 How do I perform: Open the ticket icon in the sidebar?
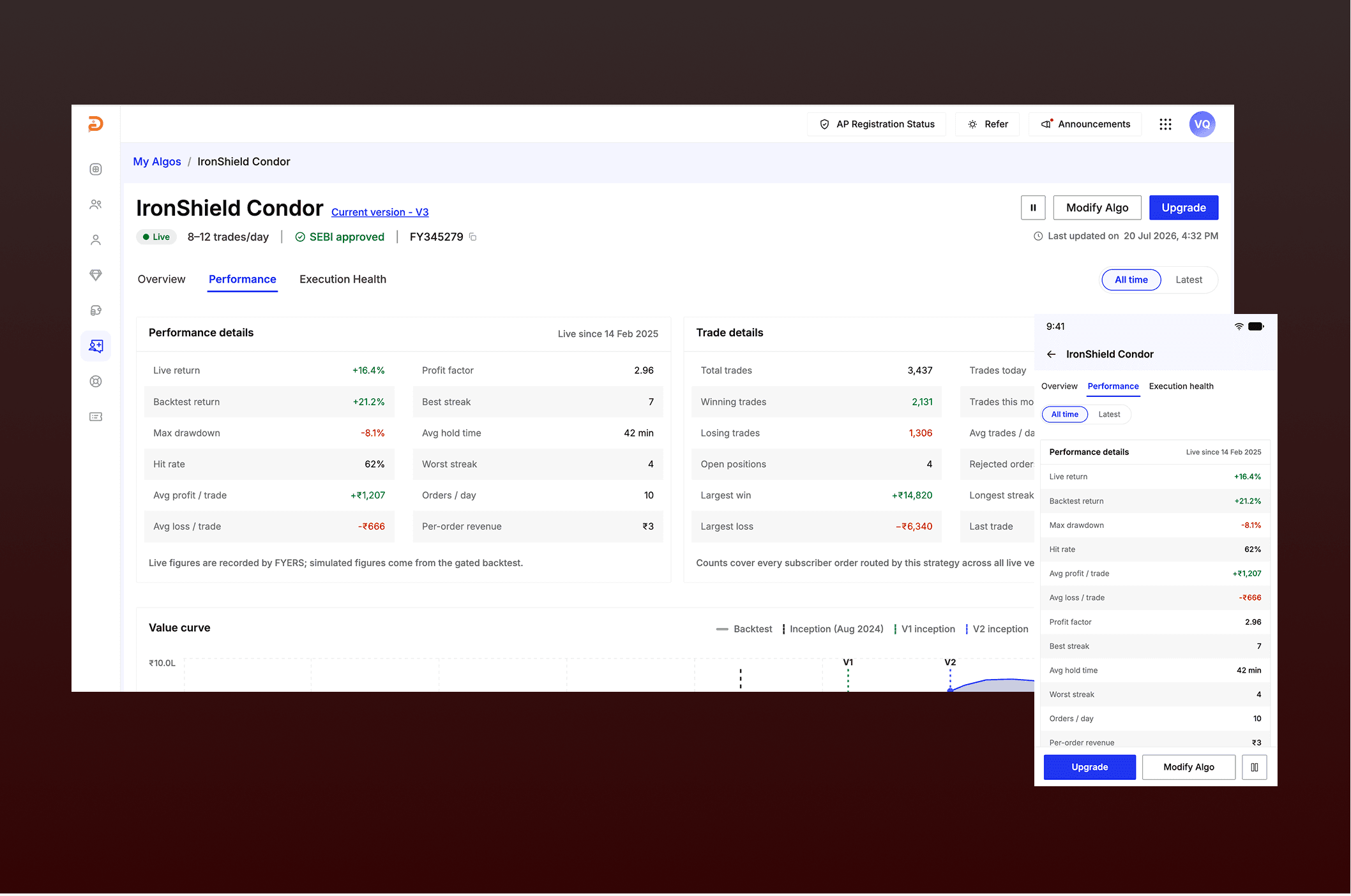(96, 417)
